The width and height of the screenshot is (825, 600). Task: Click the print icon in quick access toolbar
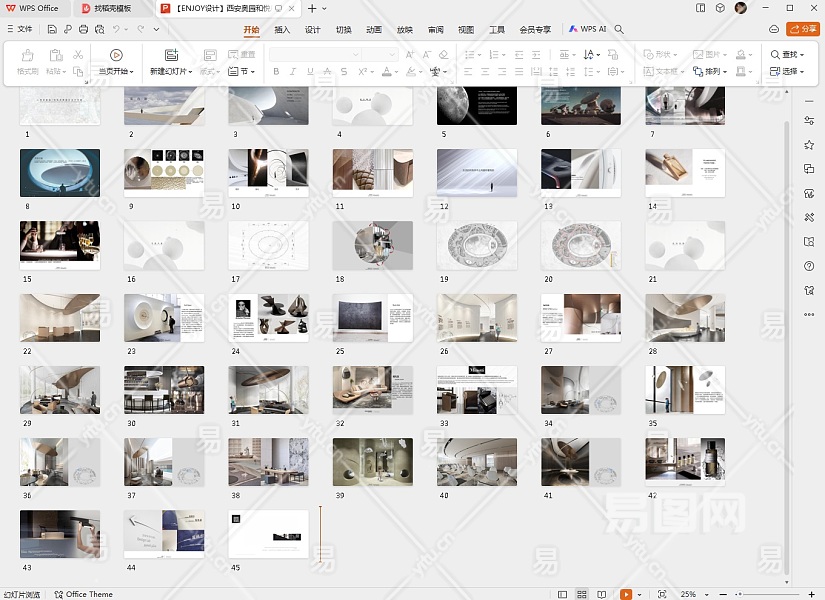[82, 30]
